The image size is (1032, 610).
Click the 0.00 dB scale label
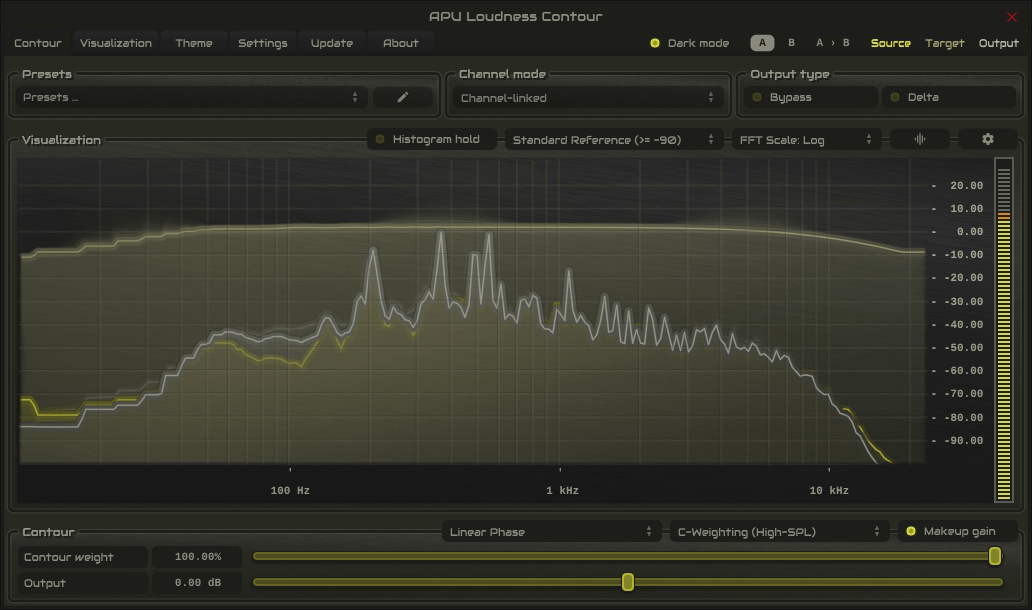click(969, 232)
